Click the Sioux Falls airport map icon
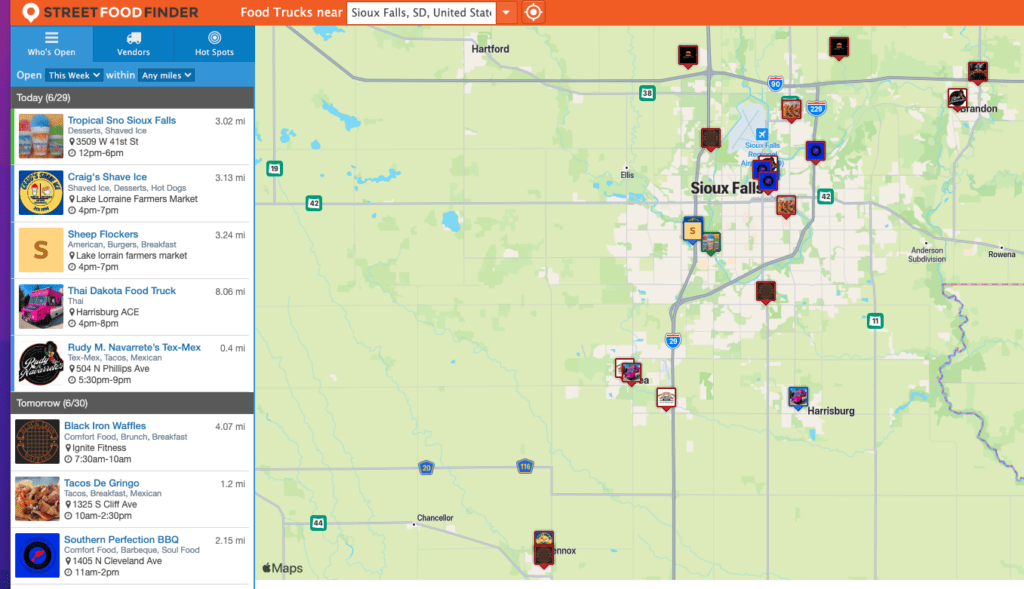 click(x=762, y=134)
